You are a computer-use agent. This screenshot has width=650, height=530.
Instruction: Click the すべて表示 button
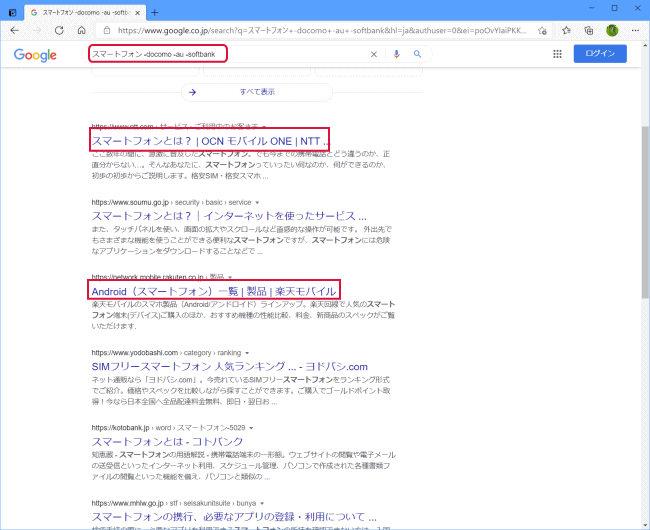[257, 92]
